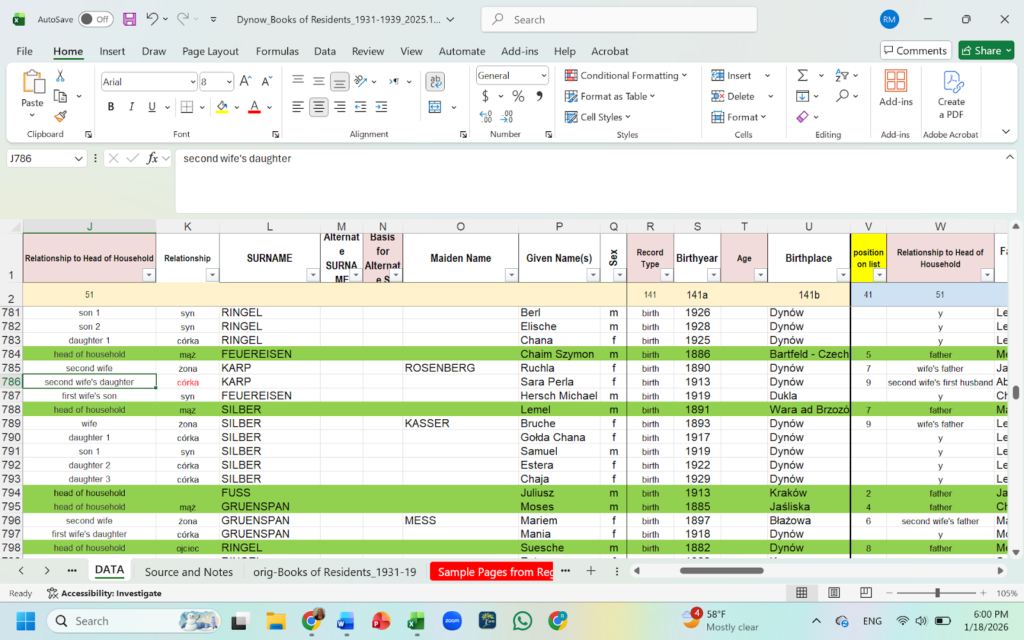Toggle Wrap Text button
Image resolution: width=1024 pixels, height=640 pixels.
tap(435, 82)
